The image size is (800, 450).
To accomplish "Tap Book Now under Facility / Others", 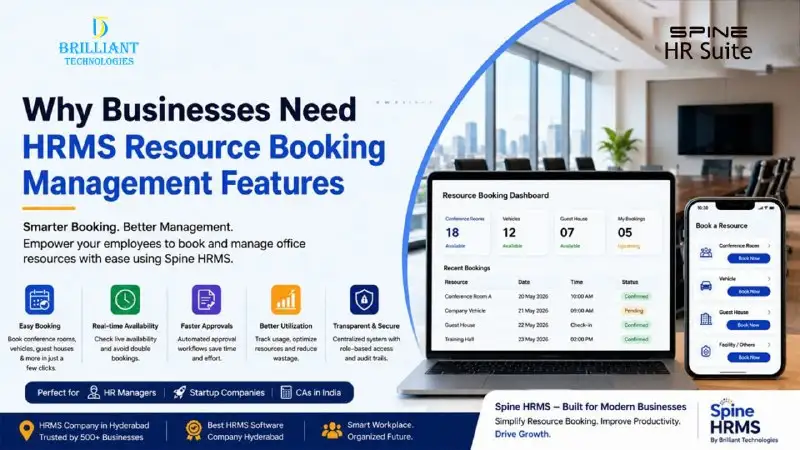I will [748, 358].
